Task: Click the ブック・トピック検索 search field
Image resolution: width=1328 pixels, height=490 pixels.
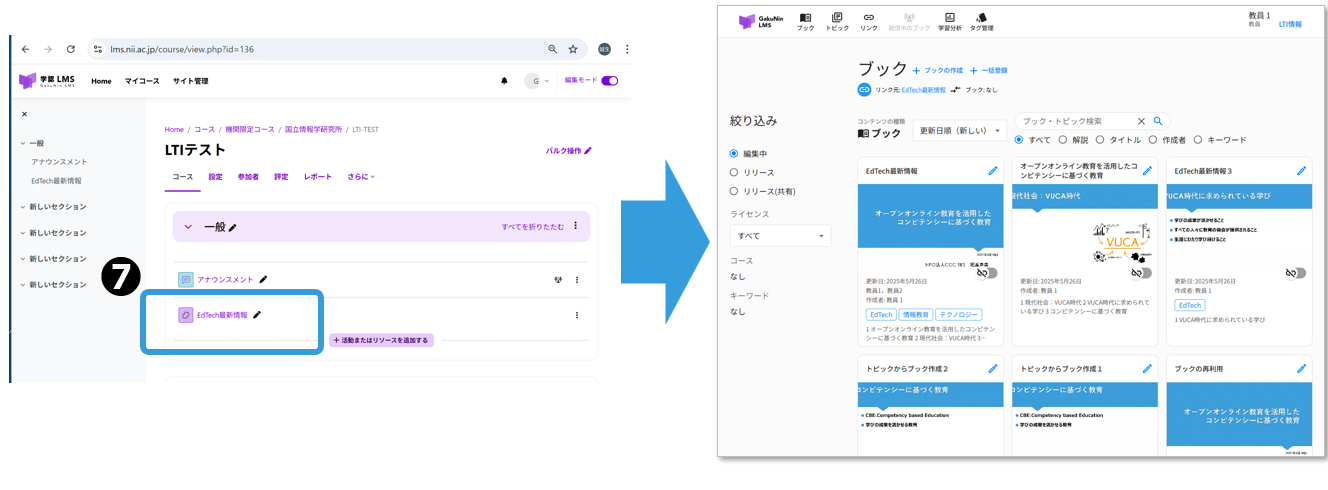Action: click(1075, 121)
